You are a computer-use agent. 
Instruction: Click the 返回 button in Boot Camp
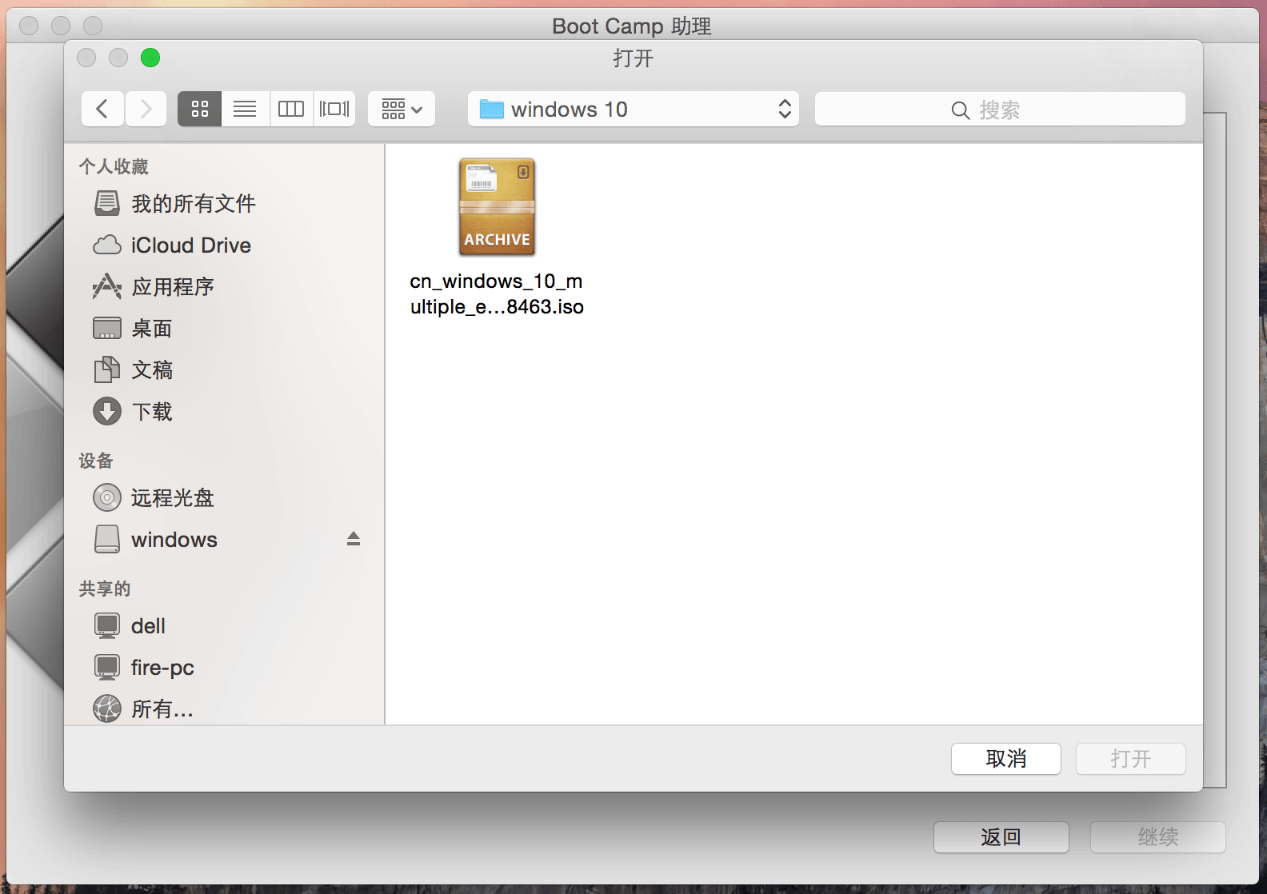tap(1000, 837)
